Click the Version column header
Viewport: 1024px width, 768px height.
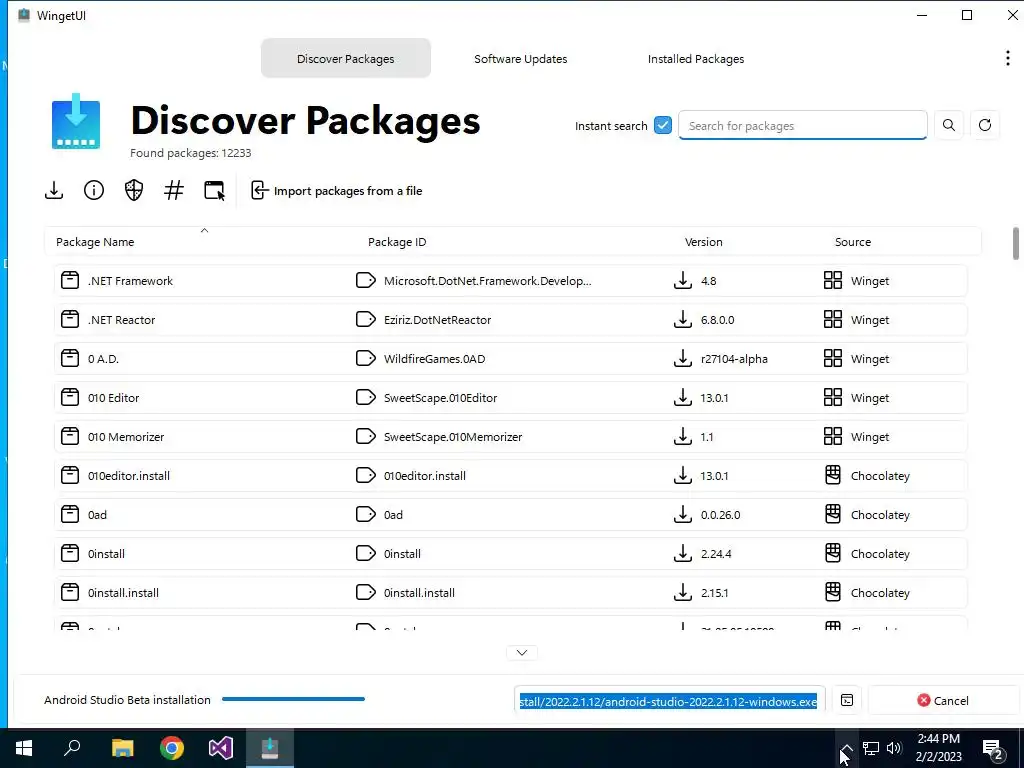pos(703,242)
